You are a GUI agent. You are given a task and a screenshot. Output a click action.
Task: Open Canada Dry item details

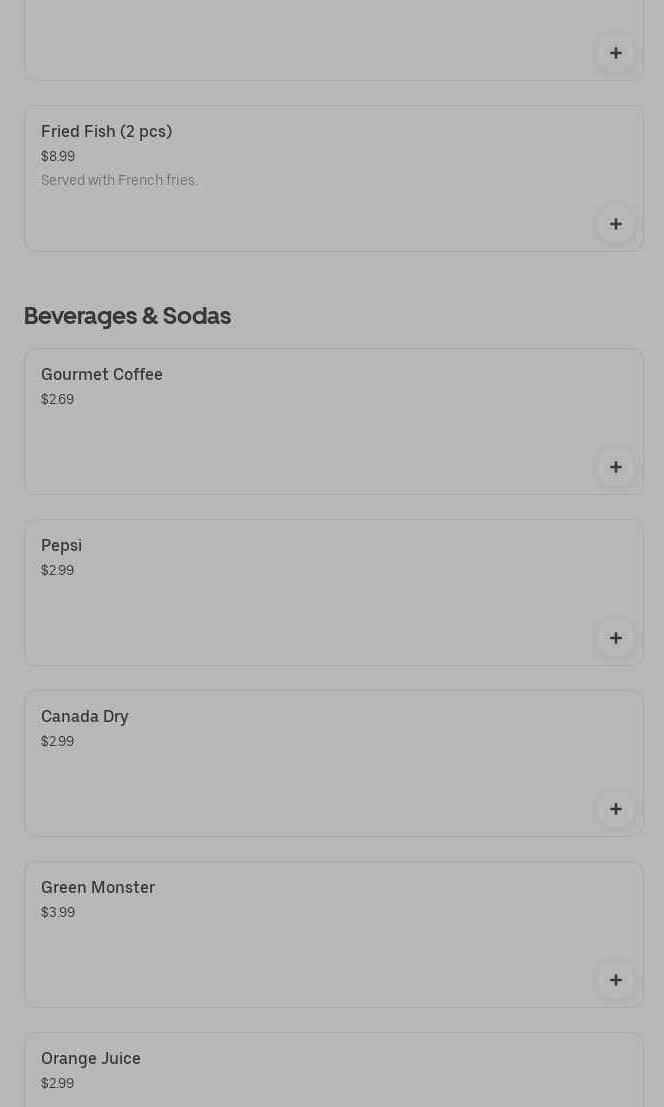pos(85,717)
